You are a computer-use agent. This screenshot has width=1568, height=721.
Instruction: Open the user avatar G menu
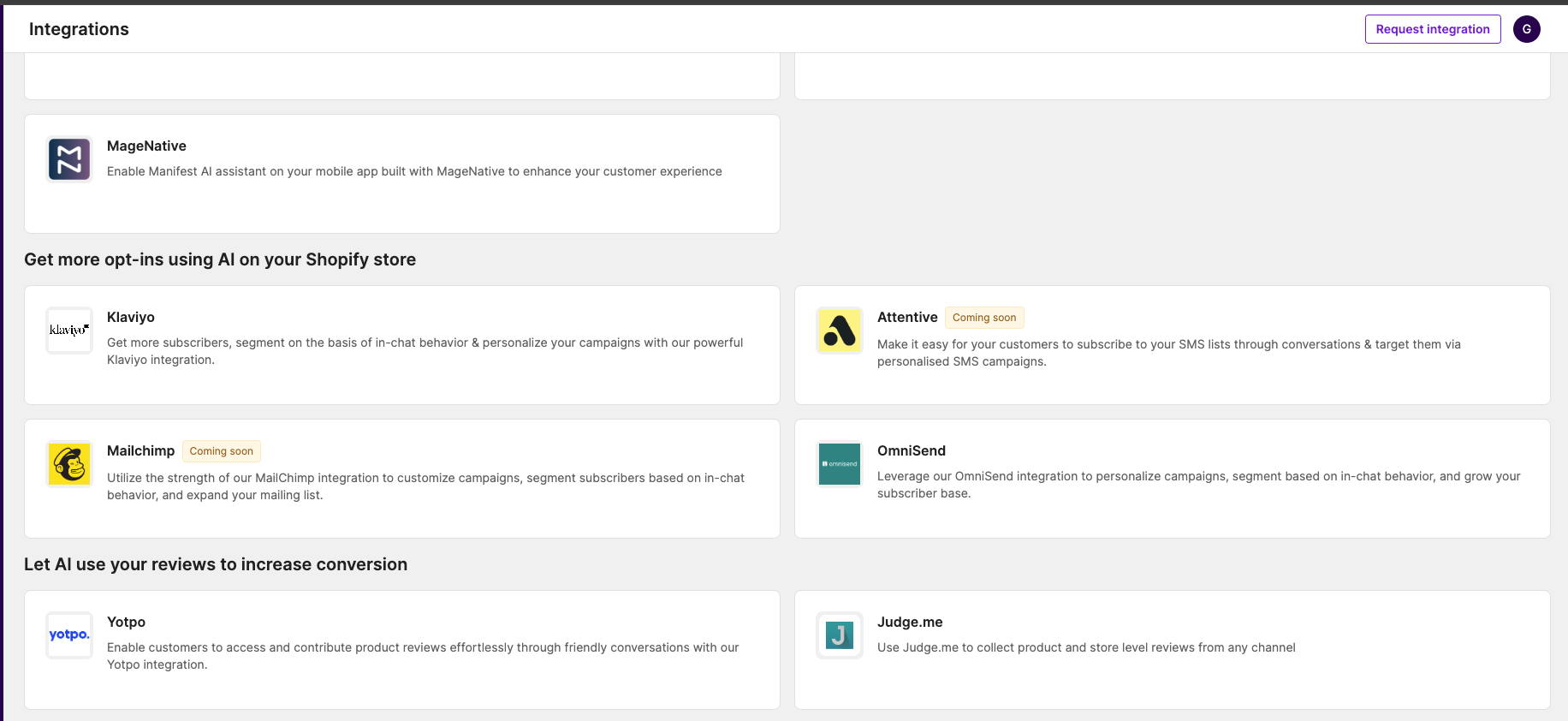(1527, 29)
